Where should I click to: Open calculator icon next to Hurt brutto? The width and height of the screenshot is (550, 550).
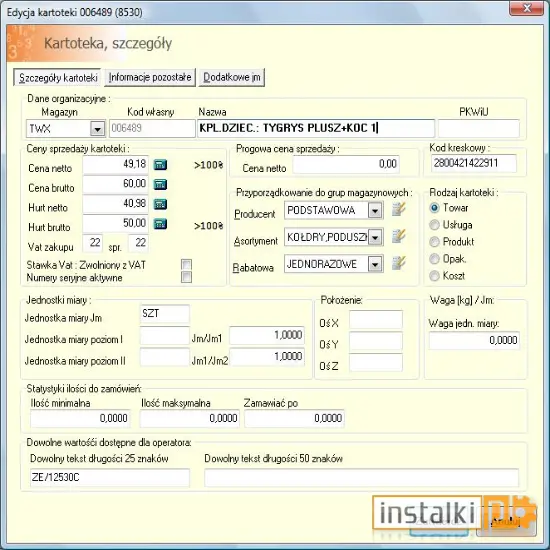[160, 223]
